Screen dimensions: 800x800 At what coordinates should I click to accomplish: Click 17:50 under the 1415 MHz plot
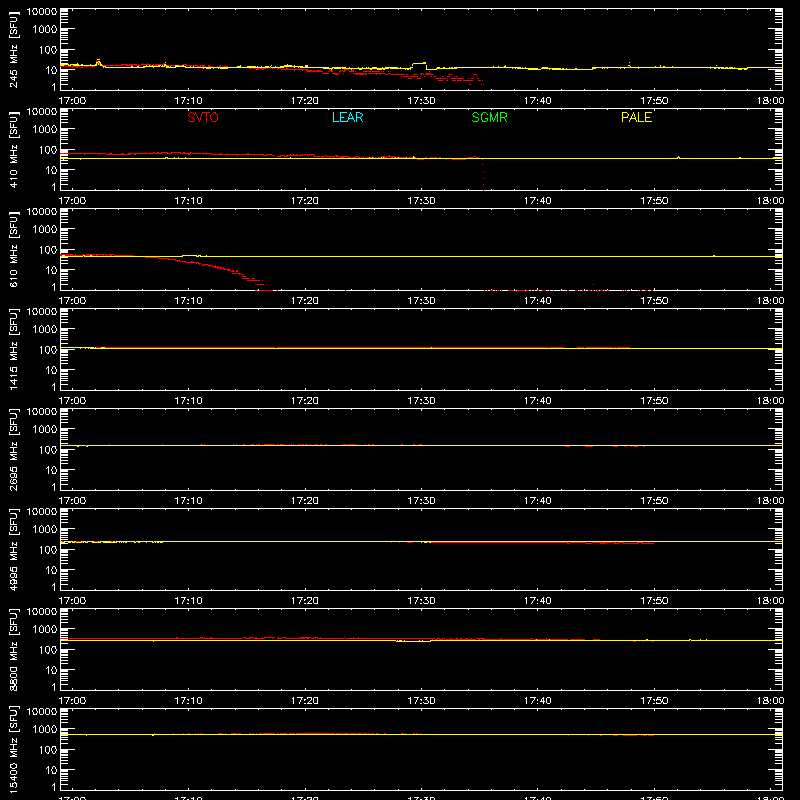click(x=654, y=401)
